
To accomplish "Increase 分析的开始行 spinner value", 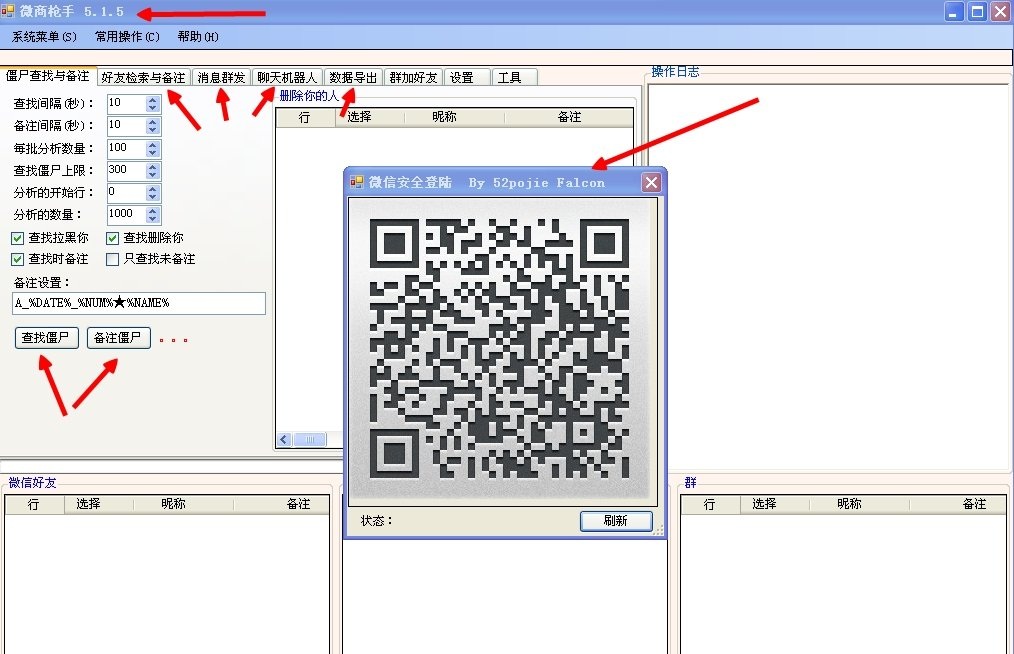I will click(x=153, y=189).
